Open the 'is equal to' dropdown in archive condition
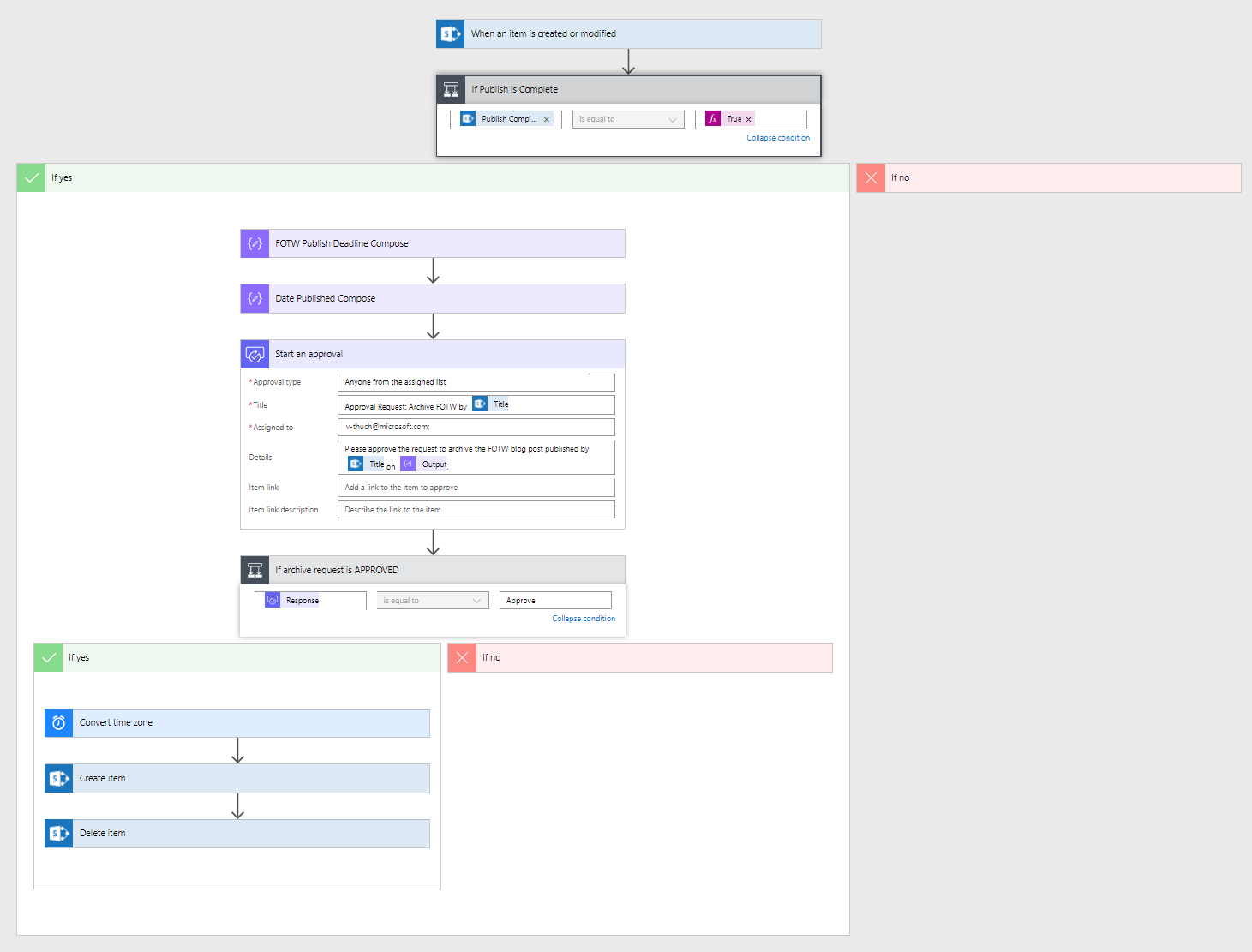This screenshot has width=1252, height=952. [433, 601]
